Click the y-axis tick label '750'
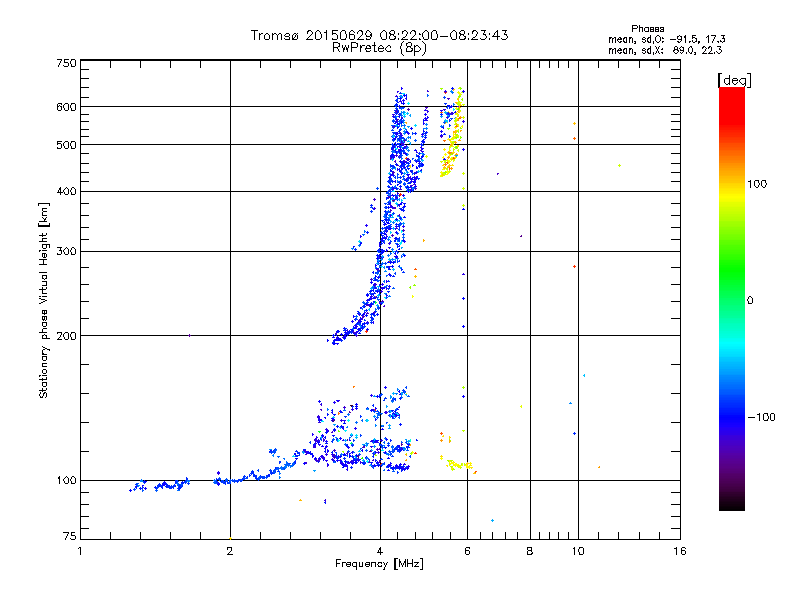800x600 pixels. tap(66, 63)
